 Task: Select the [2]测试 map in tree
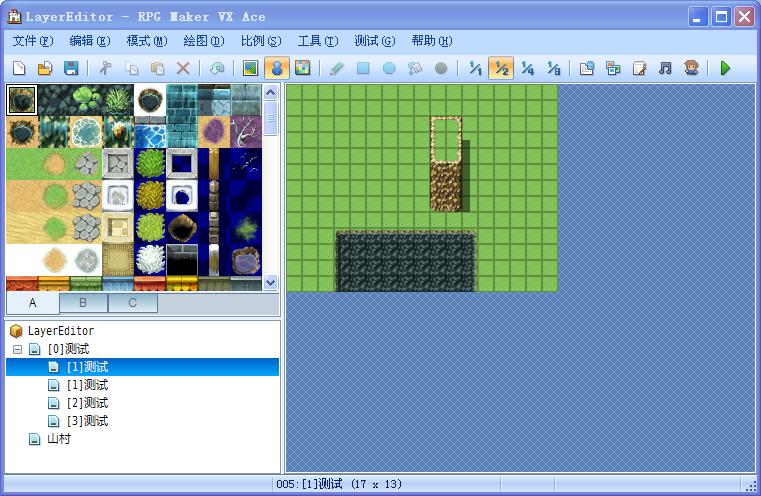coord(87,403)
